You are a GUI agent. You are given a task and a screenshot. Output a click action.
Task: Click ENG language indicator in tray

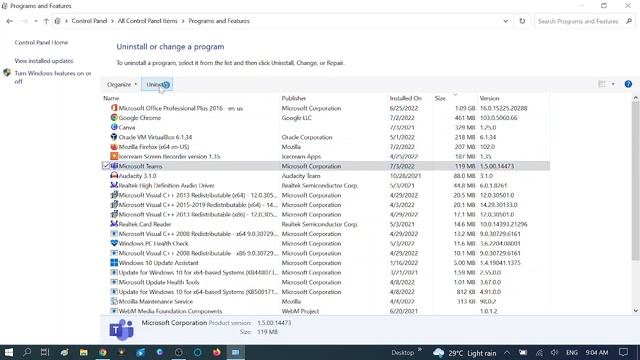click(x=571, y=352)
